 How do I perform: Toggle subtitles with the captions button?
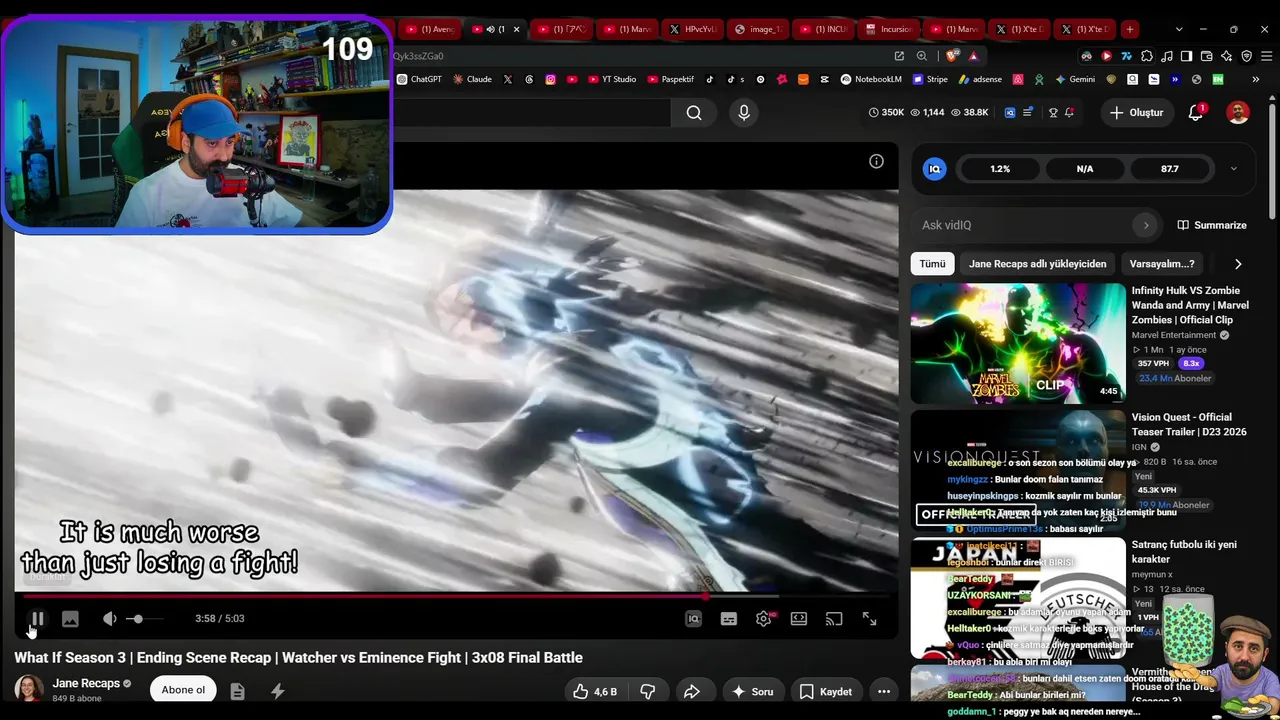click(x=729, y=619)
